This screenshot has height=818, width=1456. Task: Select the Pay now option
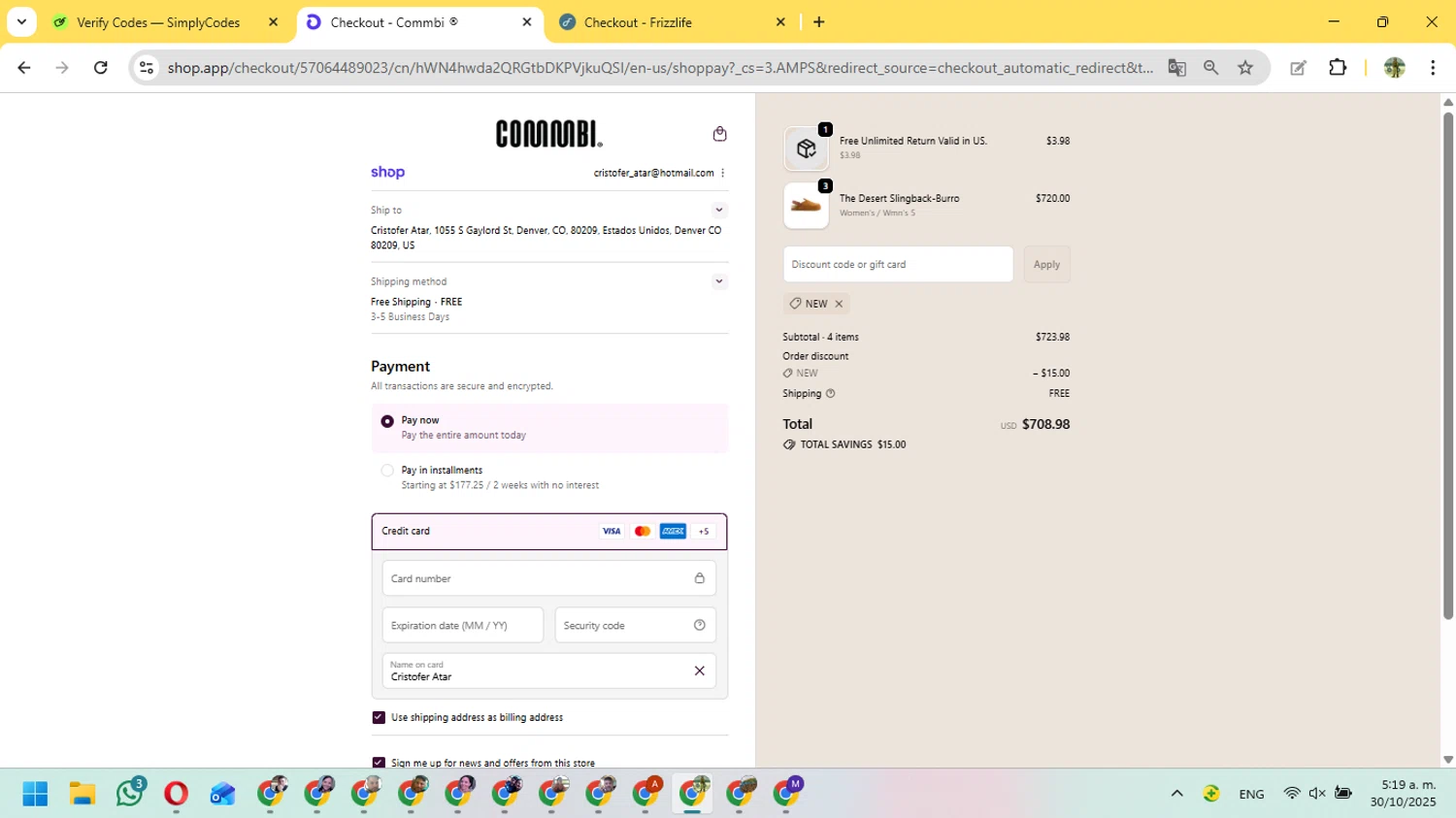tap(387, 421)
